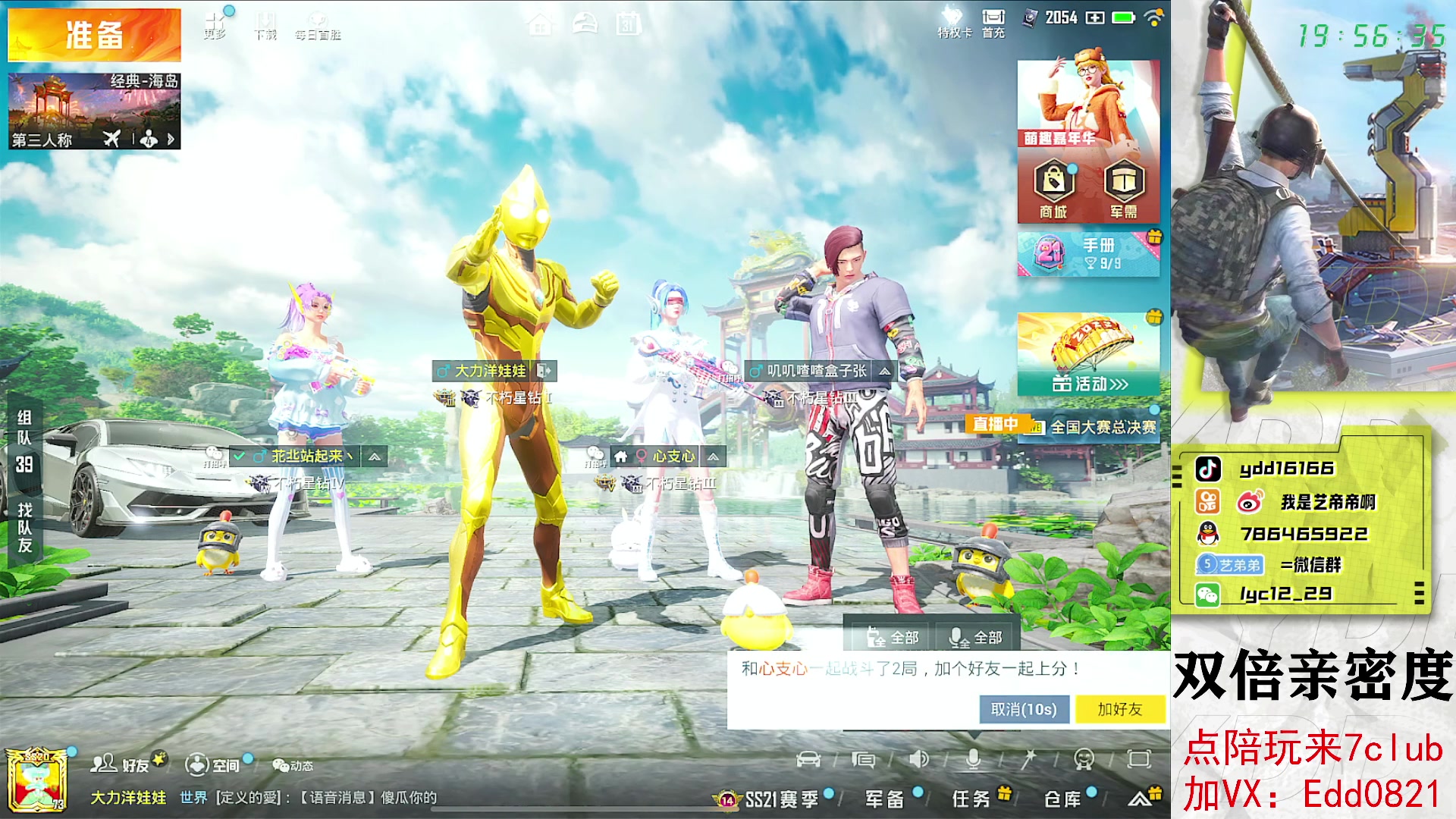Open the 特权卡 privilege card icon
Viewport: 1456px width, 819px height.
[x=953, y=23]
